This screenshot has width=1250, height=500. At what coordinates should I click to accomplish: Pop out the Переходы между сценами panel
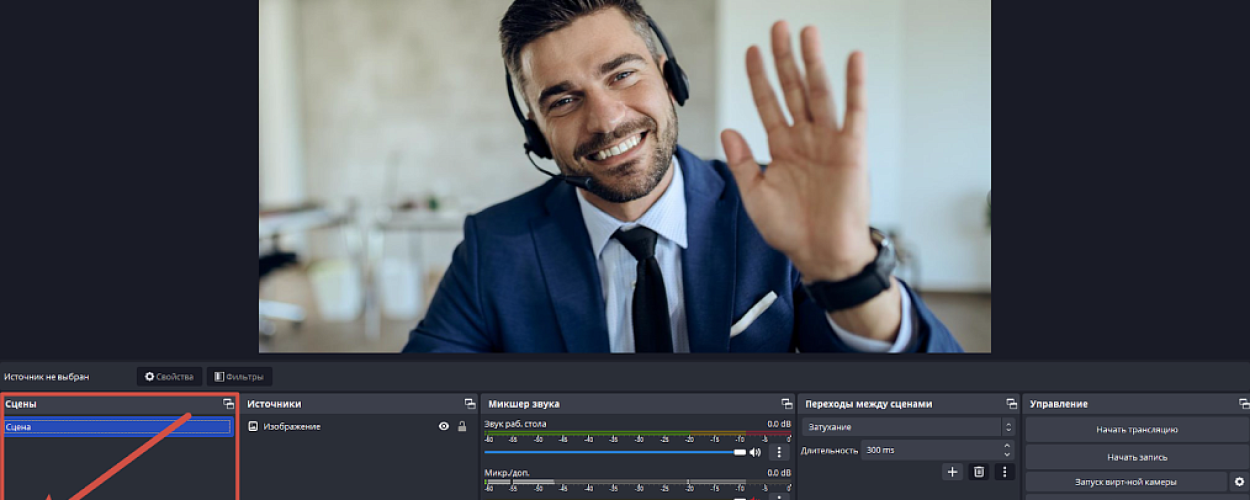1011,404
